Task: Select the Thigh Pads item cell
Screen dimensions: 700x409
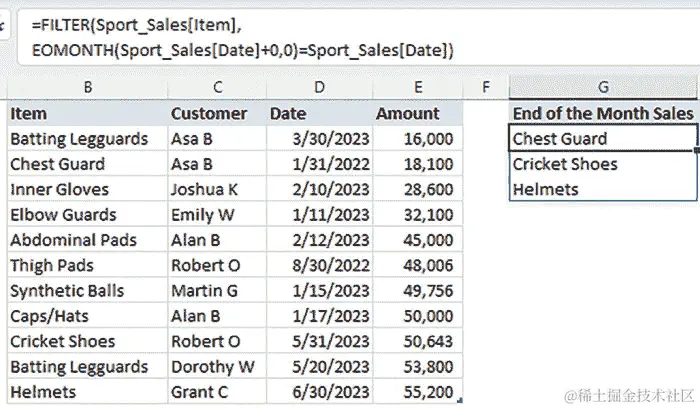Action: (88, 266)
